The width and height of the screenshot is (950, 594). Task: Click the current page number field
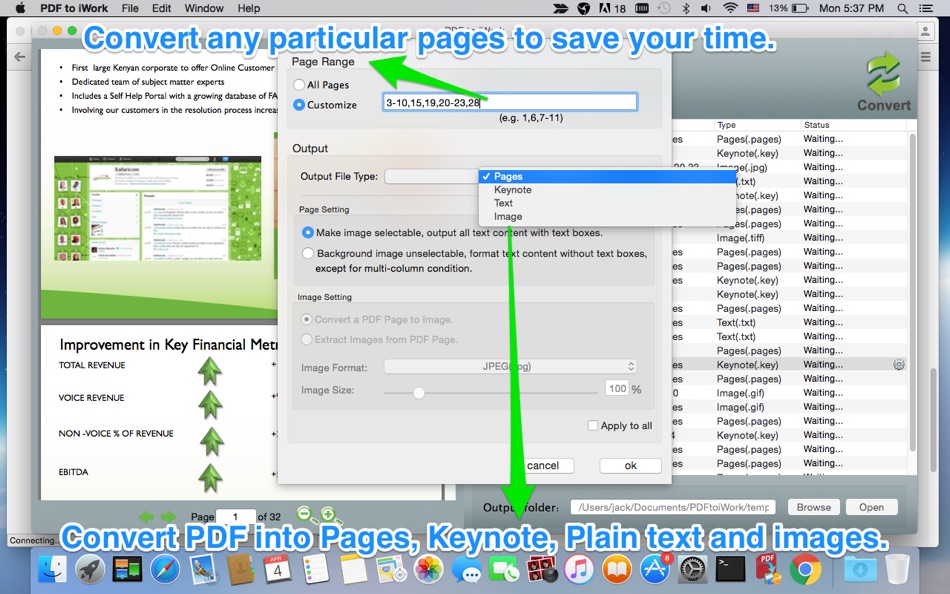click(236, 516)
